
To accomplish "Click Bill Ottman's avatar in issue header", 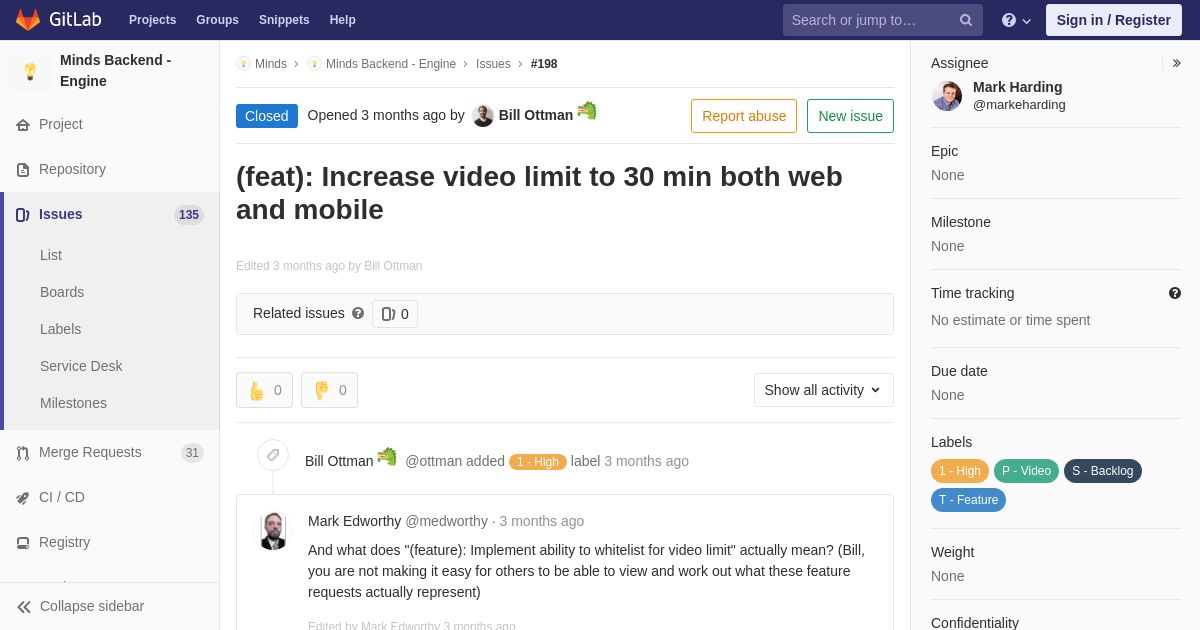I will 483,116.
